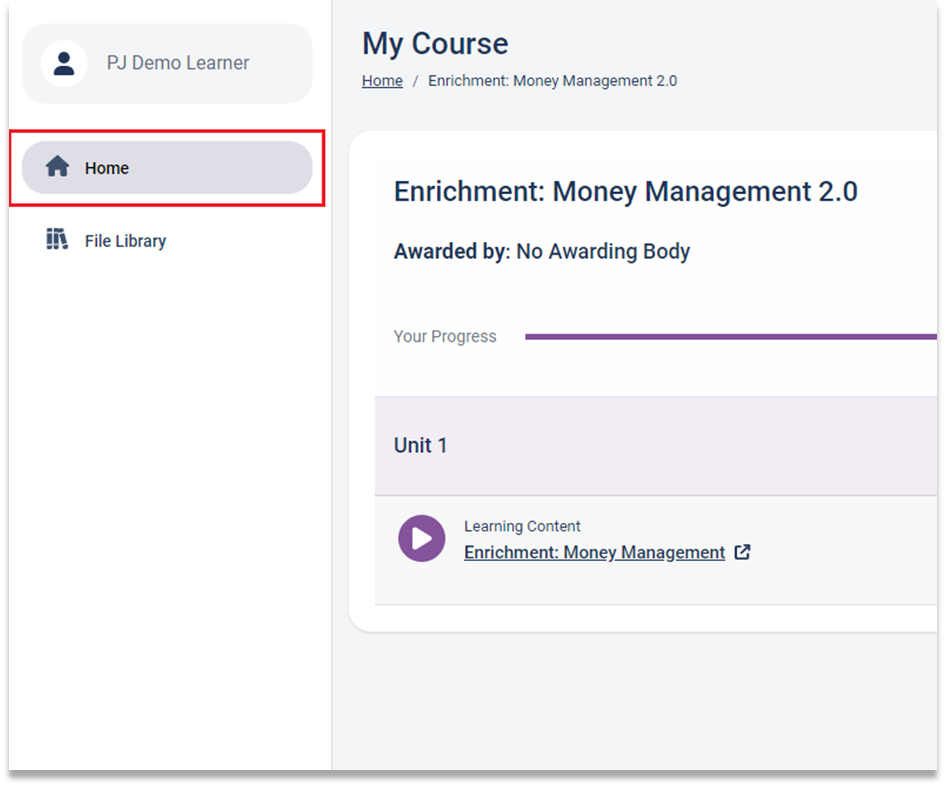Click the Enrichment: Money Management 2.0 course heading

626,192
